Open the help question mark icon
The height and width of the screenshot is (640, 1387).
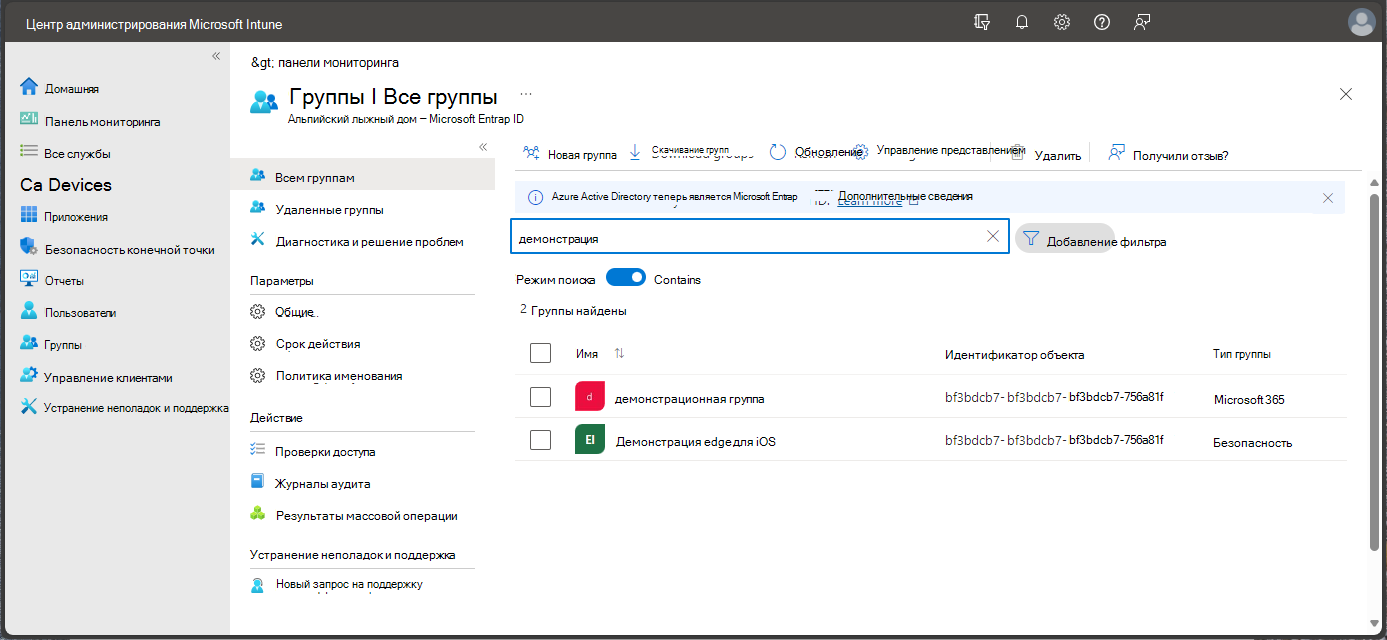[1102, 22]
